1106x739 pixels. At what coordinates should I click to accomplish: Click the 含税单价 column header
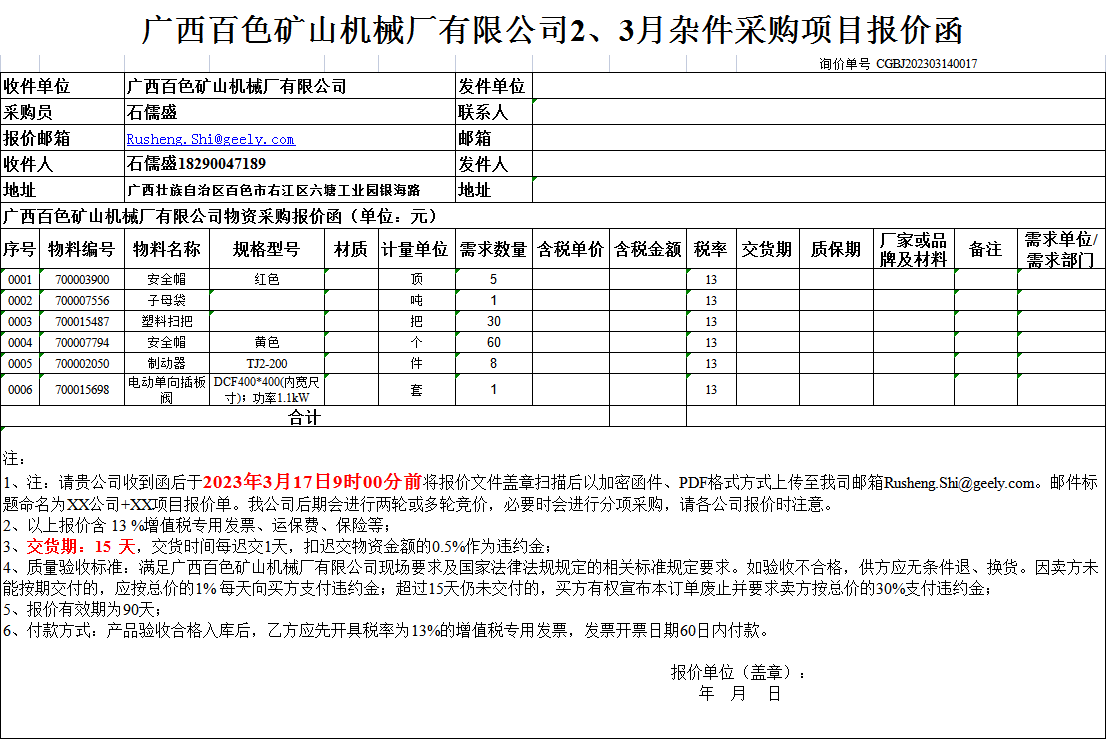pos(571,249)
